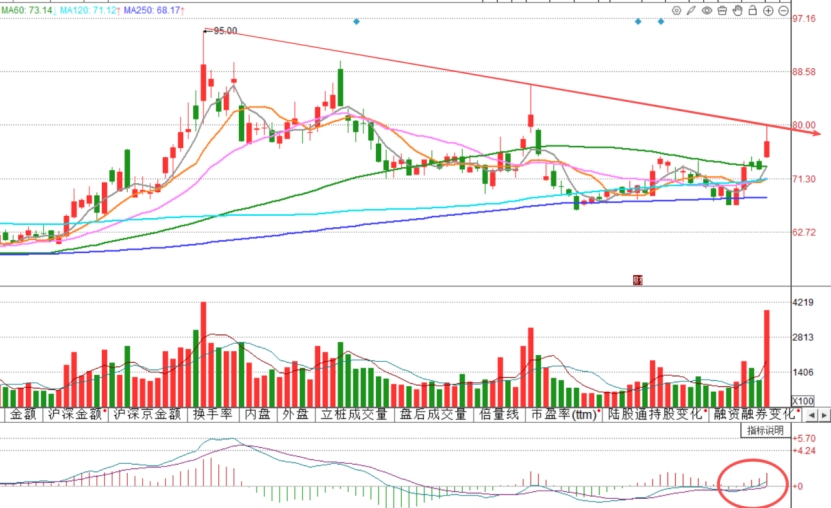Select the hand pan tool
Viewport: 831px width, 508px height.
pos(737,10)
